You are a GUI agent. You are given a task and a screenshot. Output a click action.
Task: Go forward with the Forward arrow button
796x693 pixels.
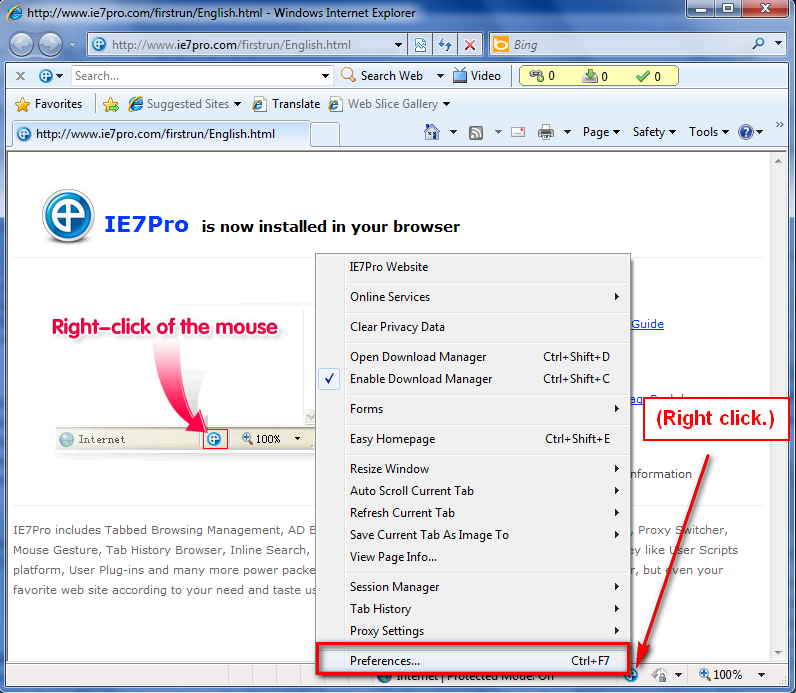coord(50,45)
